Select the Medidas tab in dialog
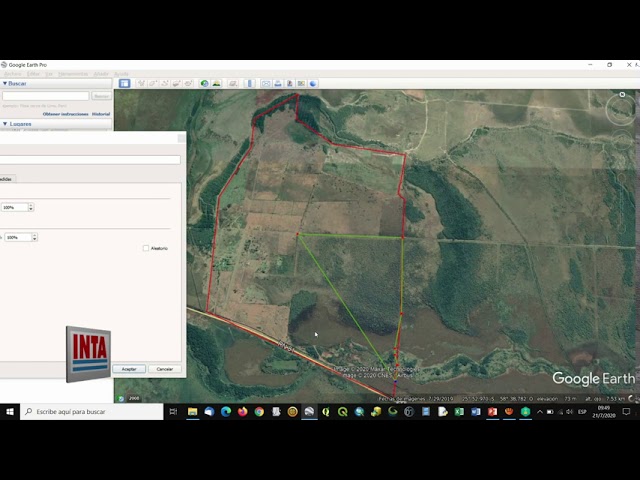Image resolution: width=640 pixels, height=480 pixels. tap(6, 179)
